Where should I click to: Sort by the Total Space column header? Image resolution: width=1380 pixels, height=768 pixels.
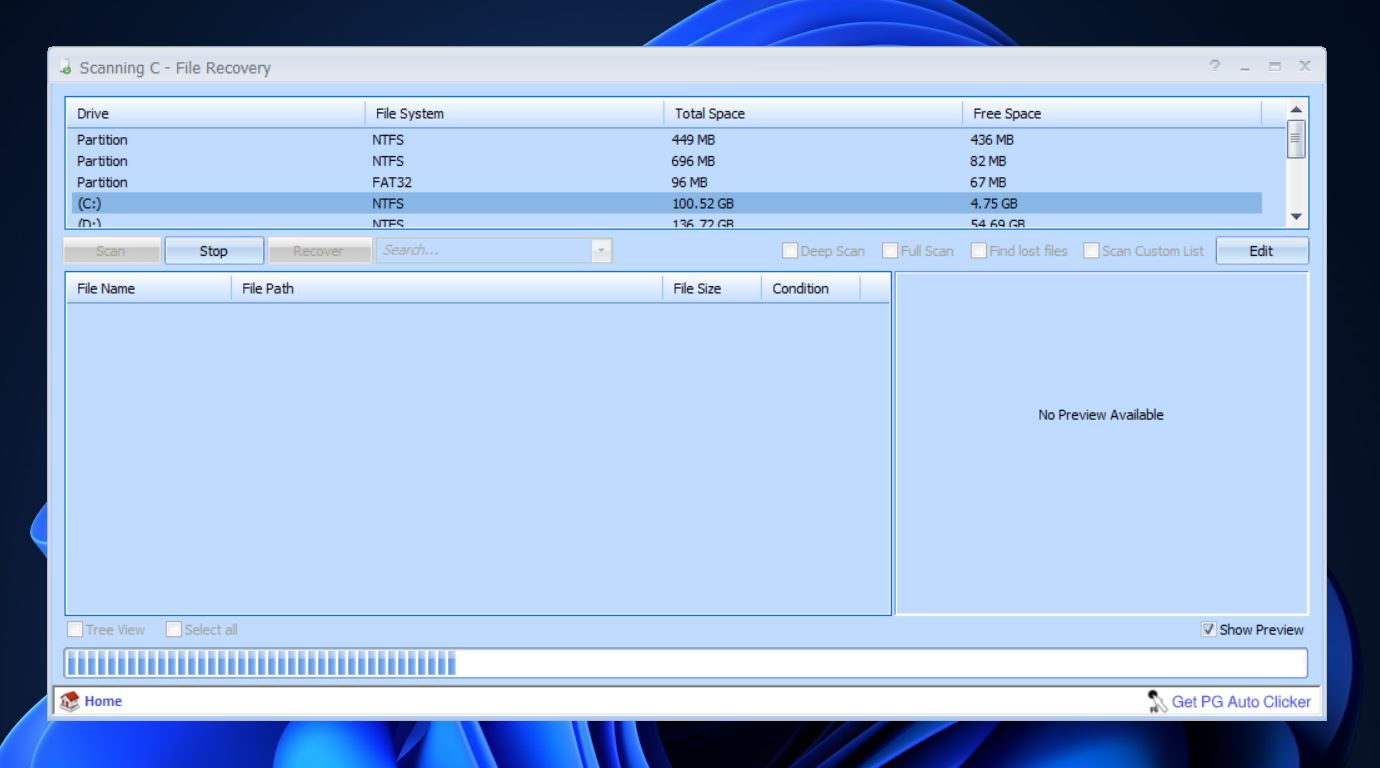pos(813,114)
